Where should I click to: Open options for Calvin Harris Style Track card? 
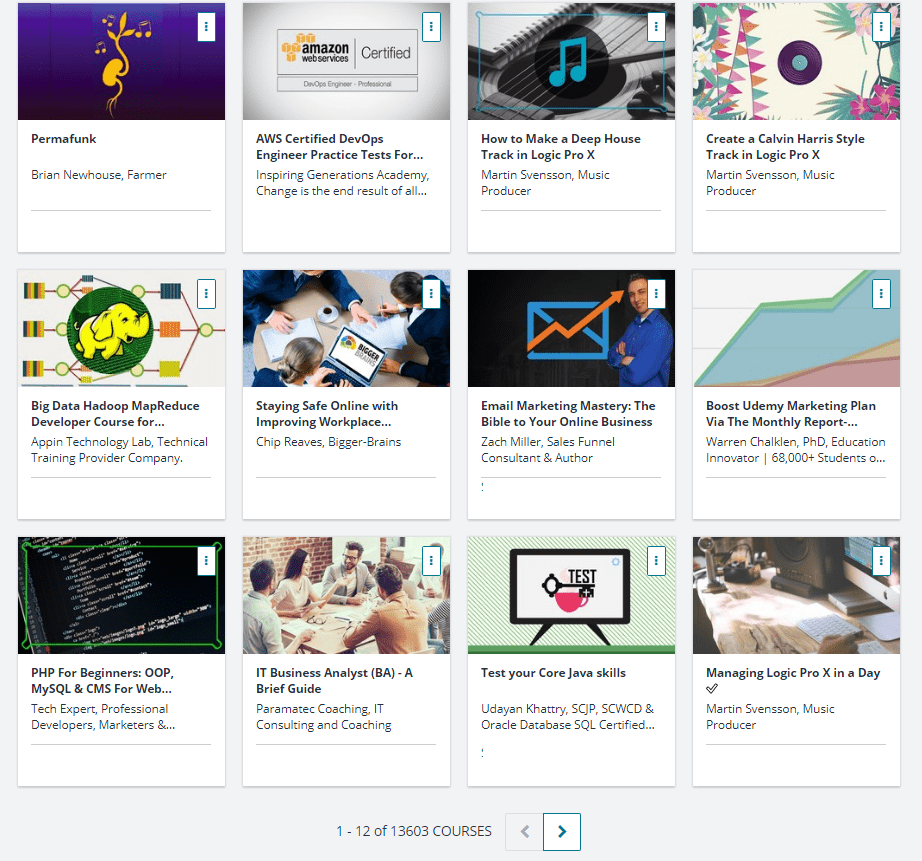click(x=881, y=27)
